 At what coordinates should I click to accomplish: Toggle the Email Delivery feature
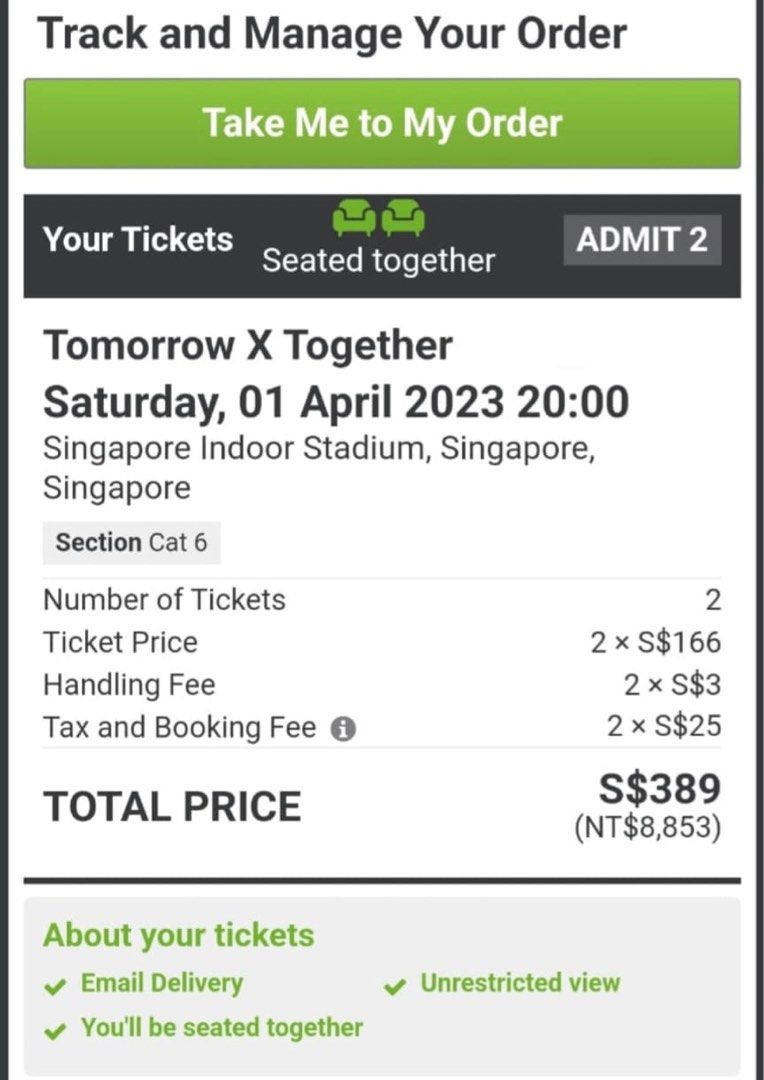point(160,984)
